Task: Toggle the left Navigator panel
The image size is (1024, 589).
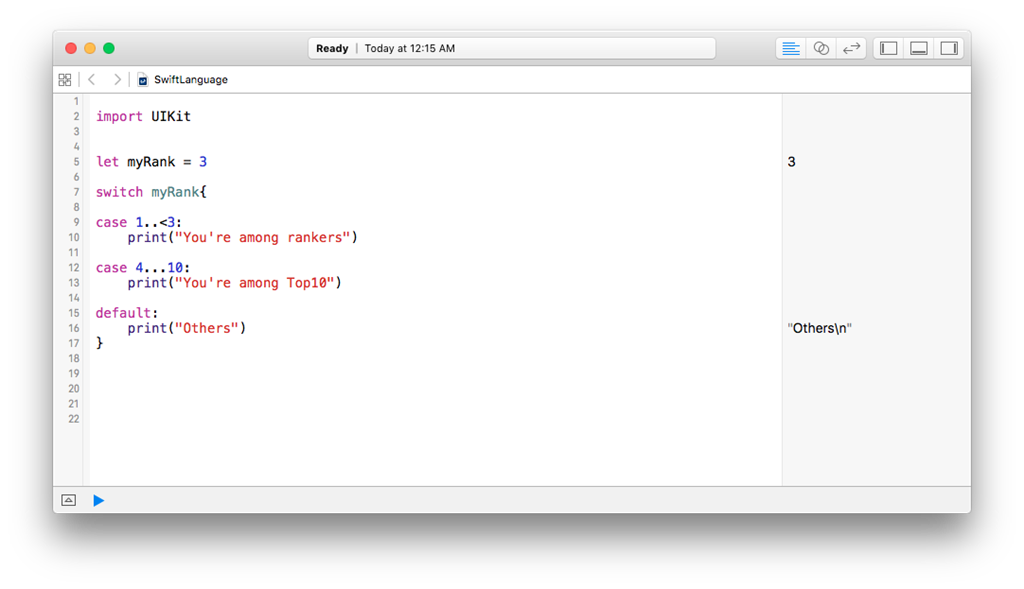Action: coord(888,48)
